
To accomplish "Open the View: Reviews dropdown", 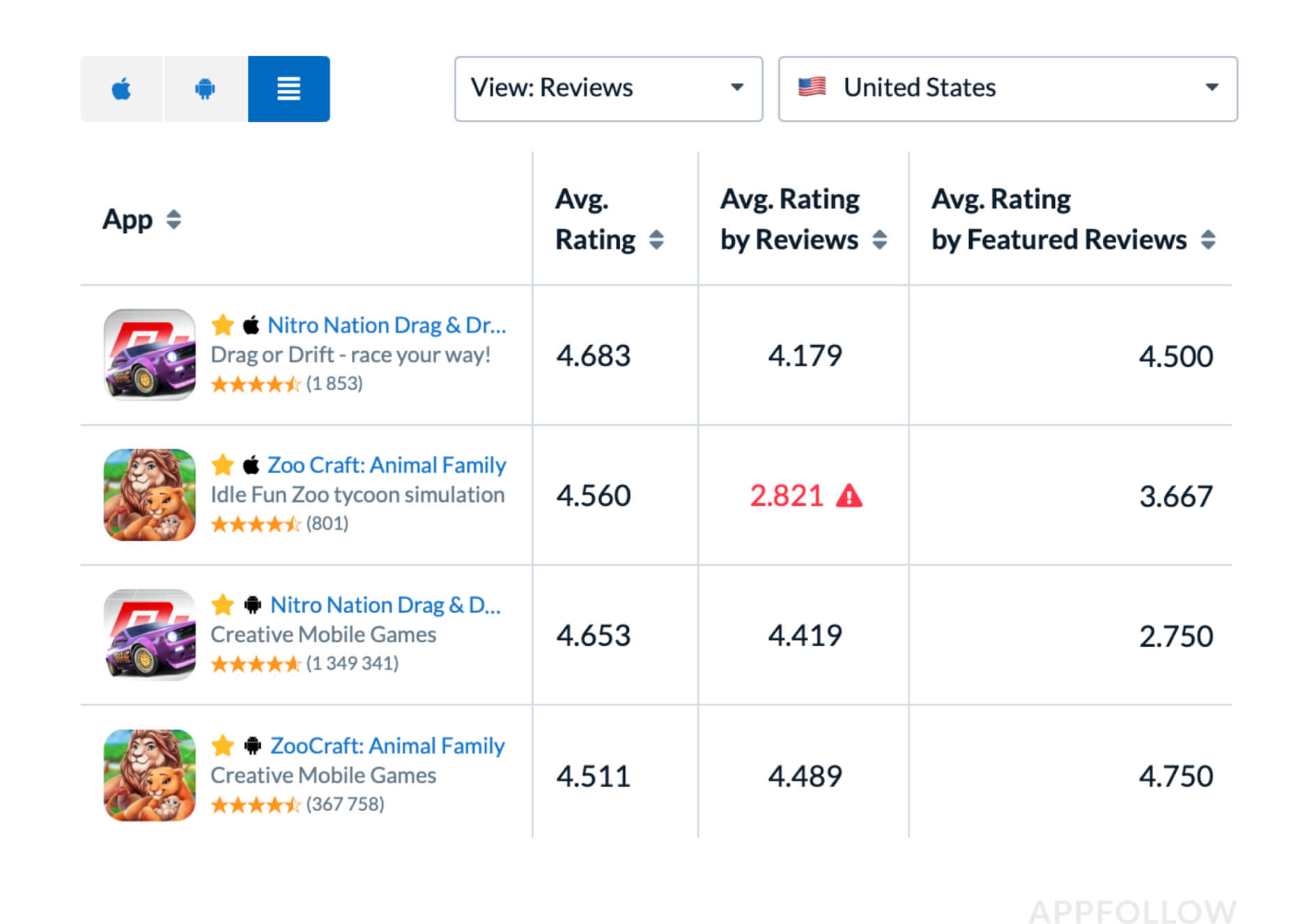I will [x=608, y=88].
